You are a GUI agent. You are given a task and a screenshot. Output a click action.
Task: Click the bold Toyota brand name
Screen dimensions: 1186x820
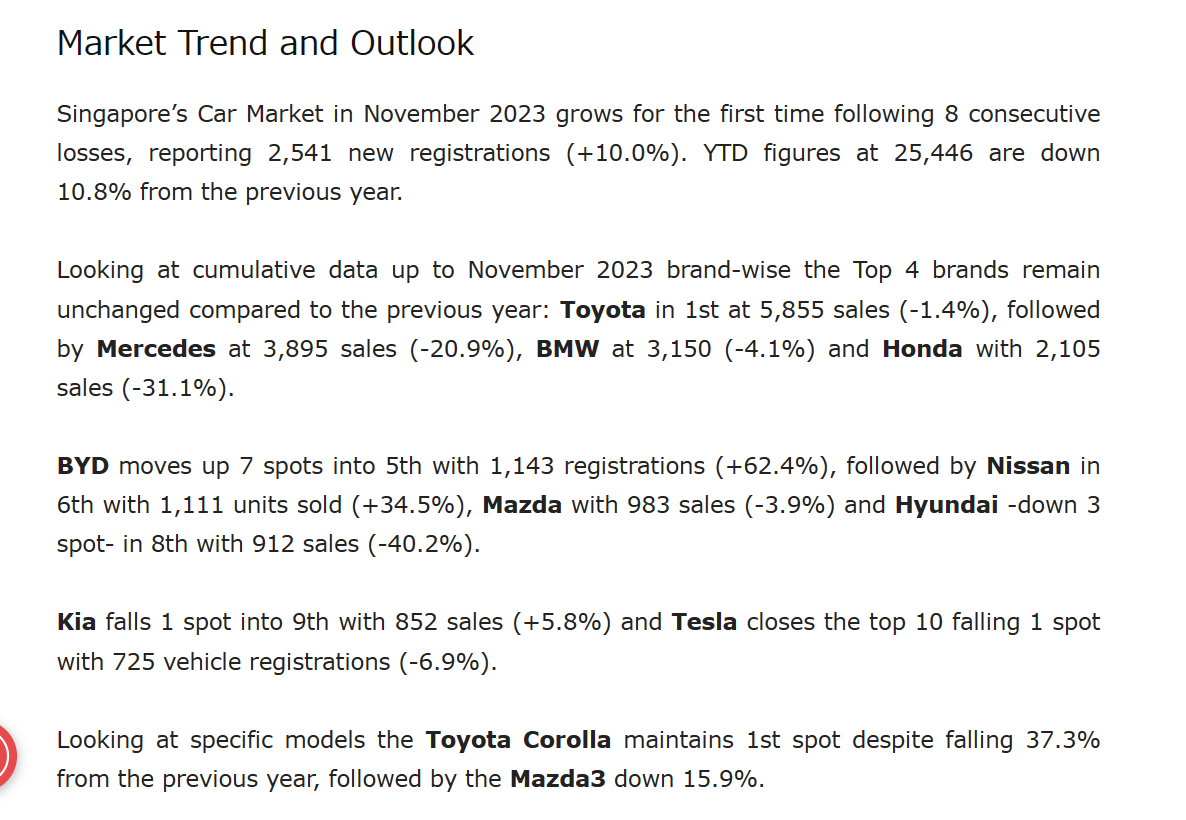pyautogui.click(x=603, y=310)
